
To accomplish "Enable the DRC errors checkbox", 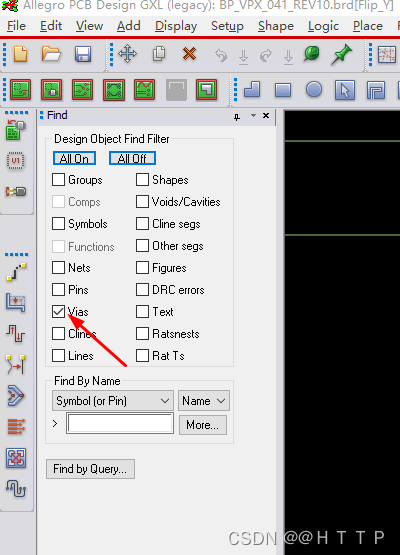I will click(142, 290).
